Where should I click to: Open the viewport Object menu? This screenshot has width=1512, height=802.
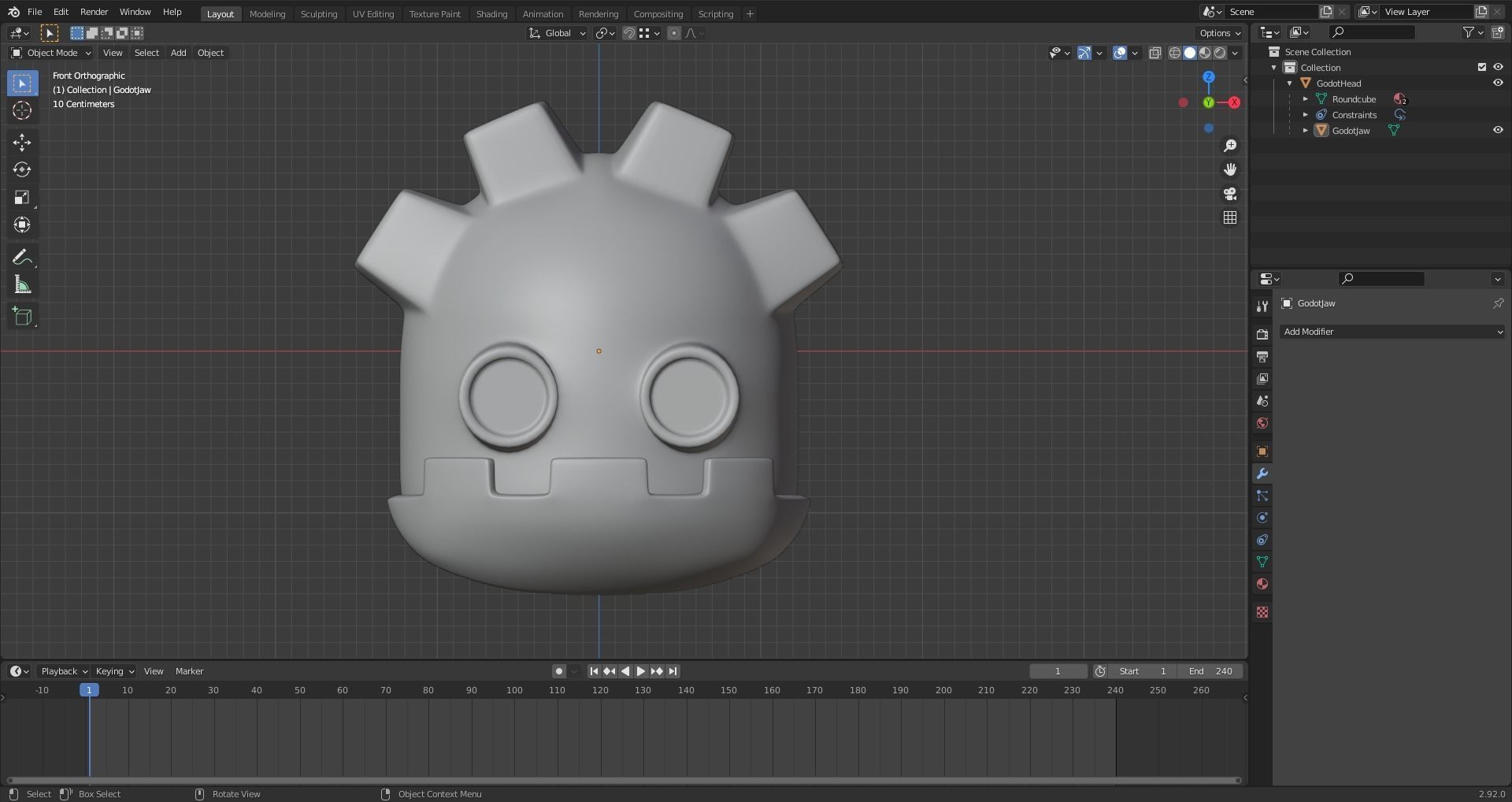click(x=210, y=53)
